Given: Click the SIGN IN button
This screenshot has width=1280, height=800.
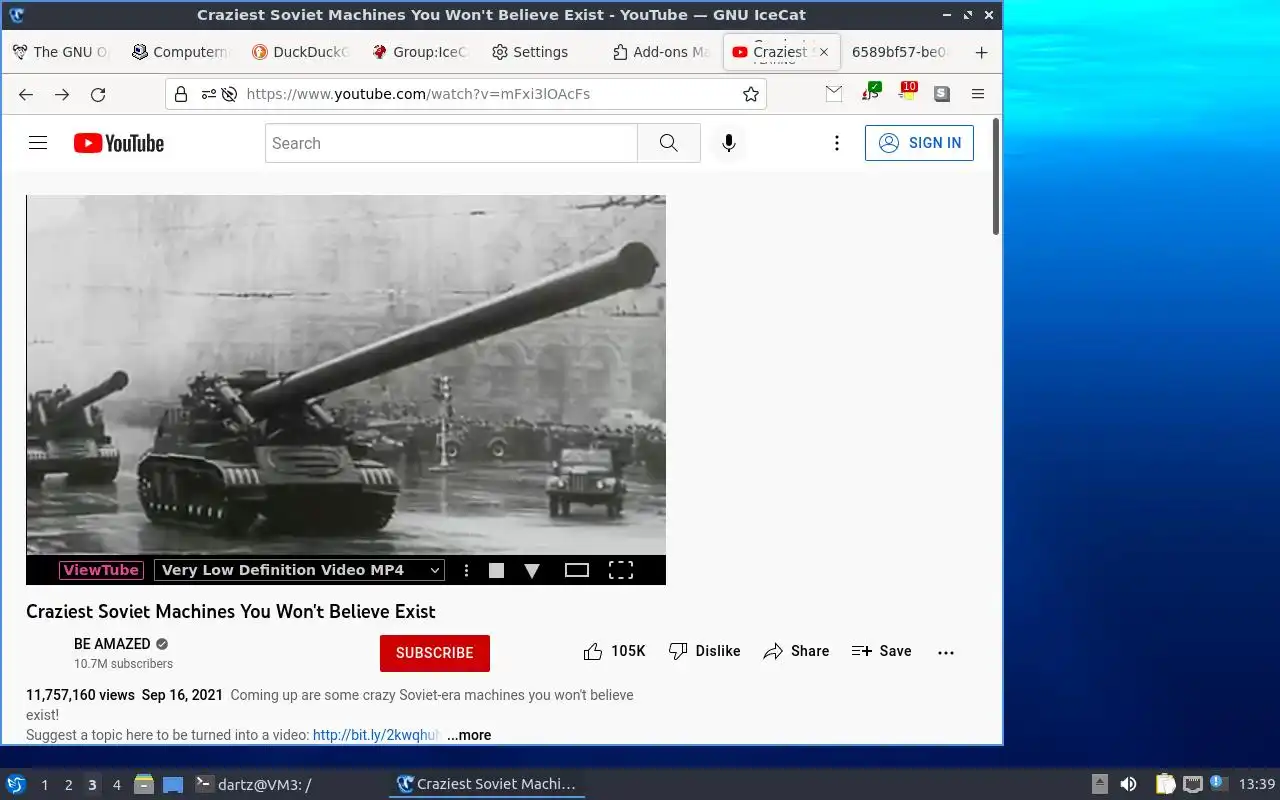Looking at the screenshot, I should click(x=919, y=143).
